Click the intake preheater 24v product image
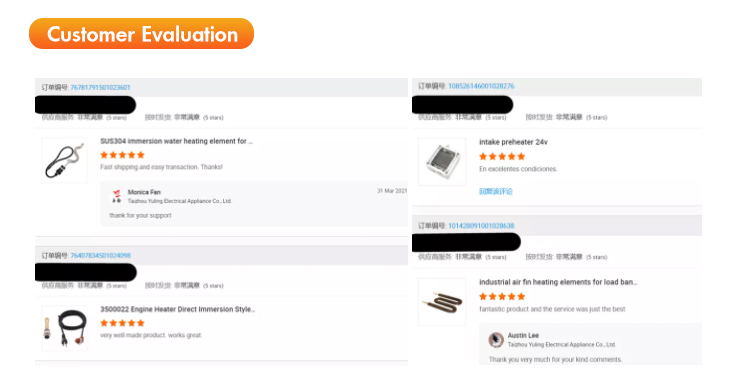The image size is (750, 382). click(442, 162)
